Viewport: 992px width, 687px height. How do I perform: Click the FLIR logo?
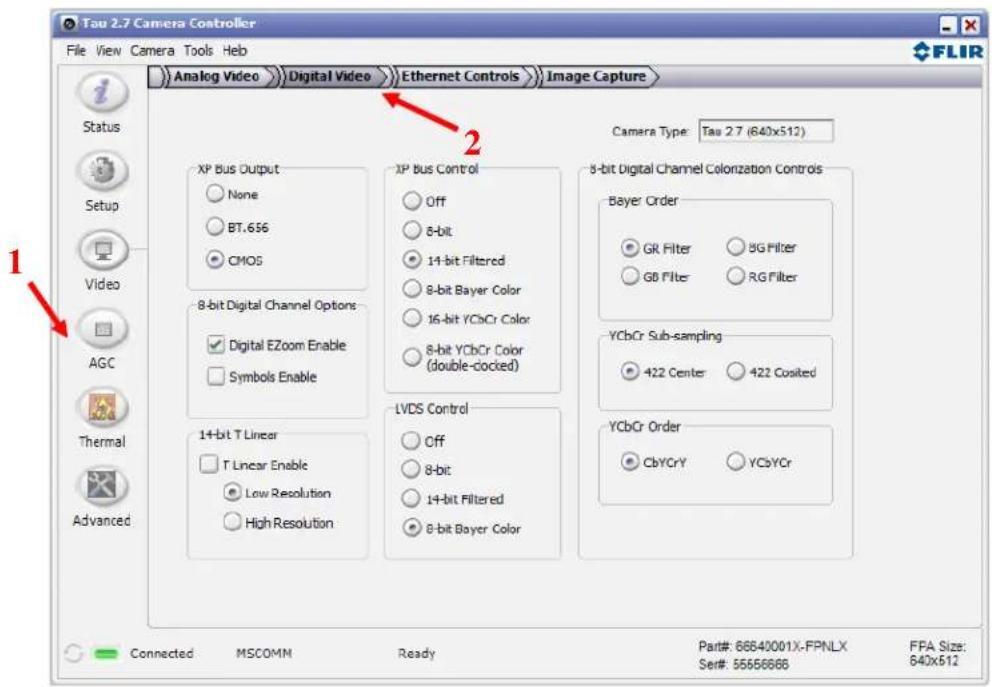pos(948,51)
